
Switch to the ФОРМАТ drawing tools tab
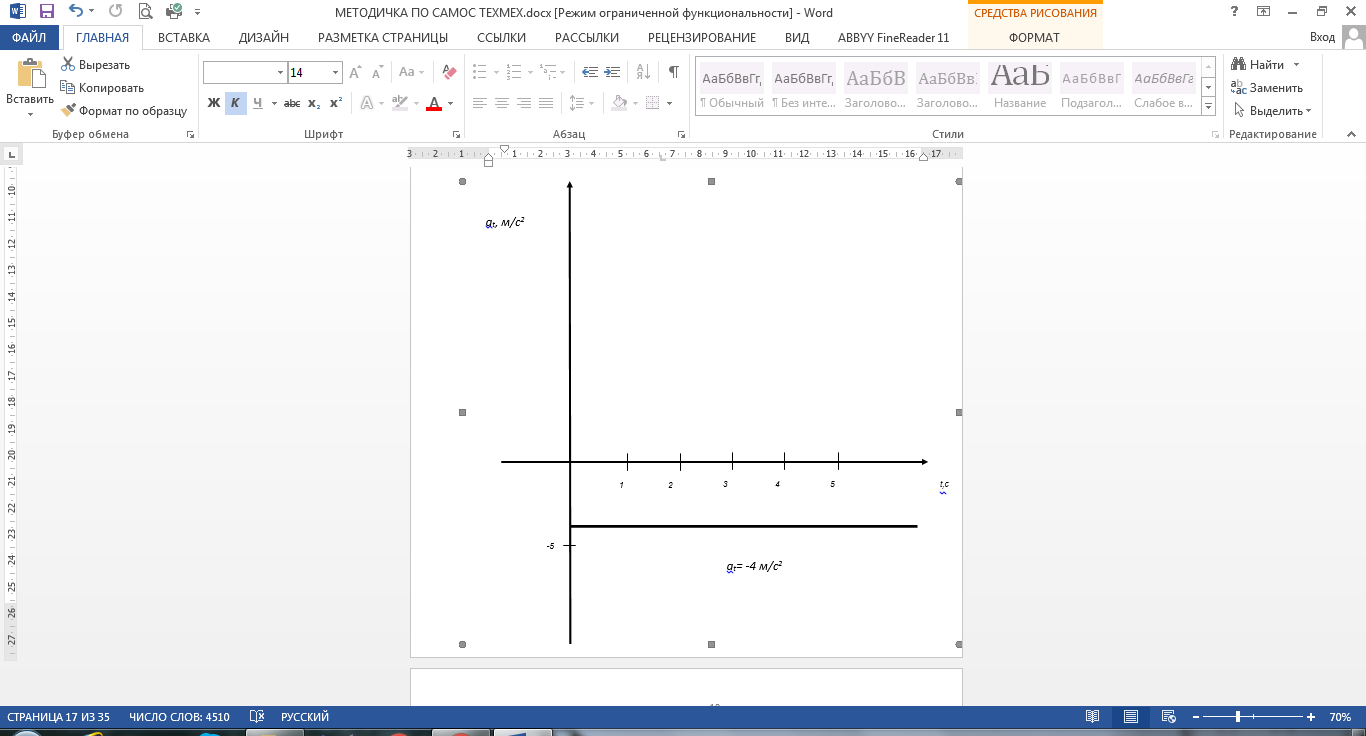point(1035,37)
